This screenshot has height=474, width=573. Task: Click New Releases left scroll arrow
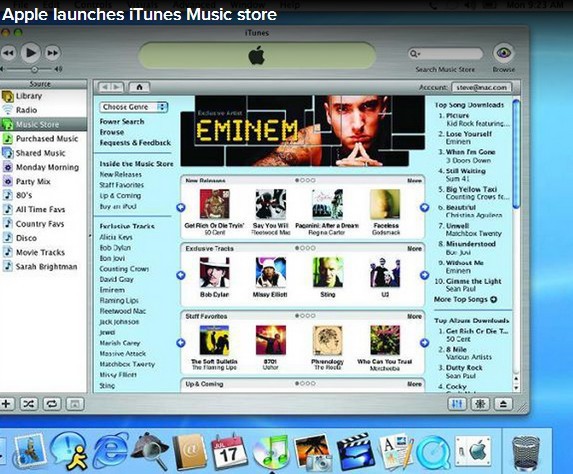pos(181,208)
